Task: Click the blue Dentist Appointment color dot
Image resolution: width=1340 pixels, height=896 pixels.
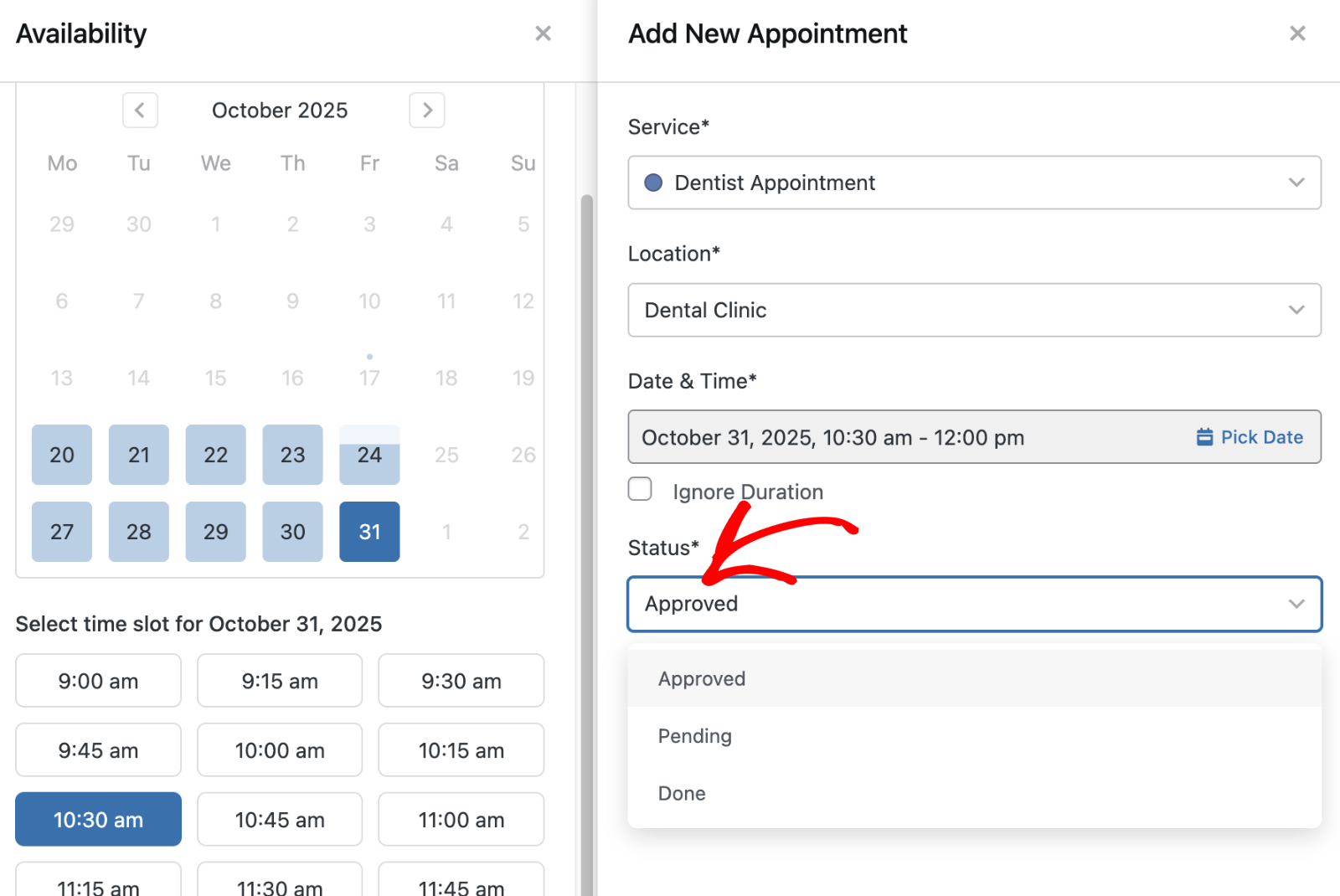Action: click(653, 183)
